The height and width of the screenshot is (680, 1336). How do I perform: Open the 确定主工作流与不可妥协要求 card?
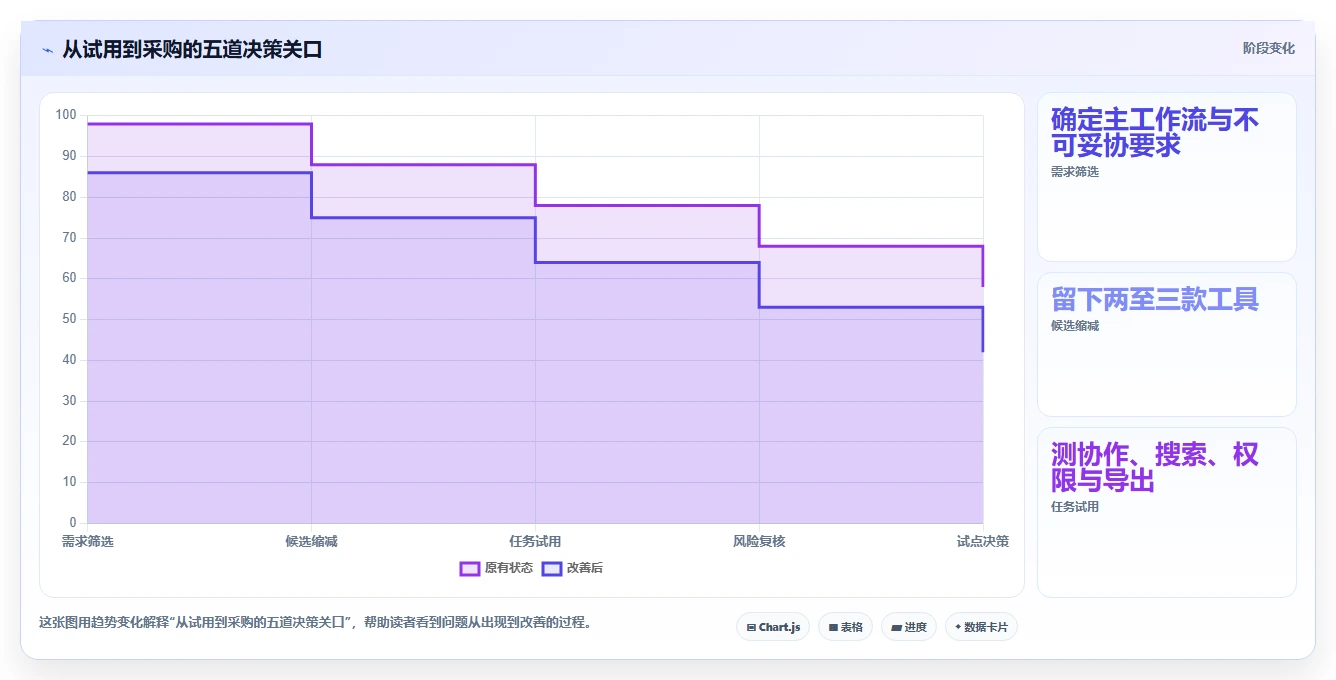pos(1167,177)
